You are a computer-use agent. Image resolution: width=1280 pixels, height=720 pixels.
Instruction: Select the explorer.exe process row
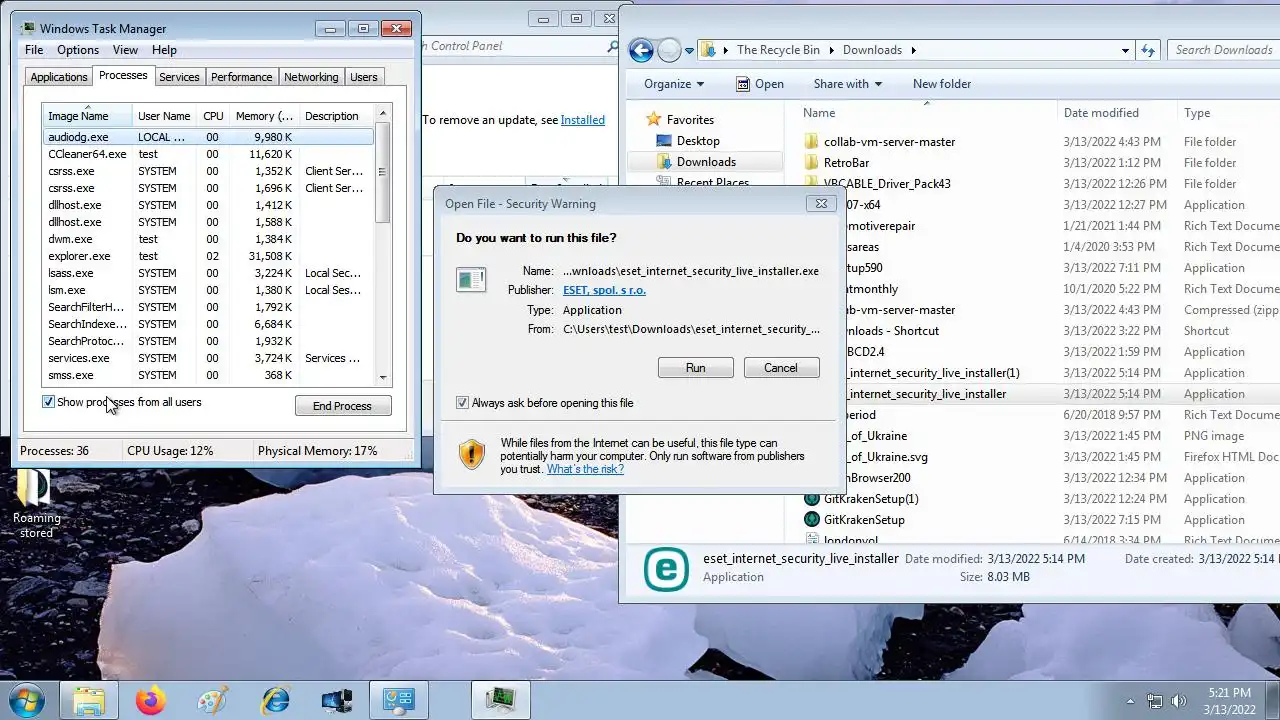[208, 256]
